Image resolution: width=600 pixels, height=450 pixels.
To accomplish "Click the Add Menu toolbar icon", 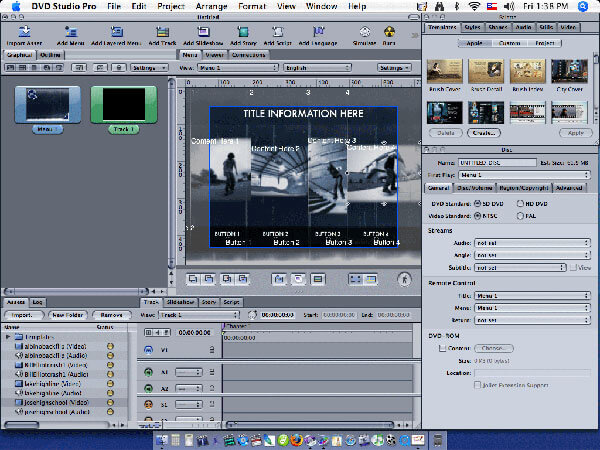I will coord(71,31).
